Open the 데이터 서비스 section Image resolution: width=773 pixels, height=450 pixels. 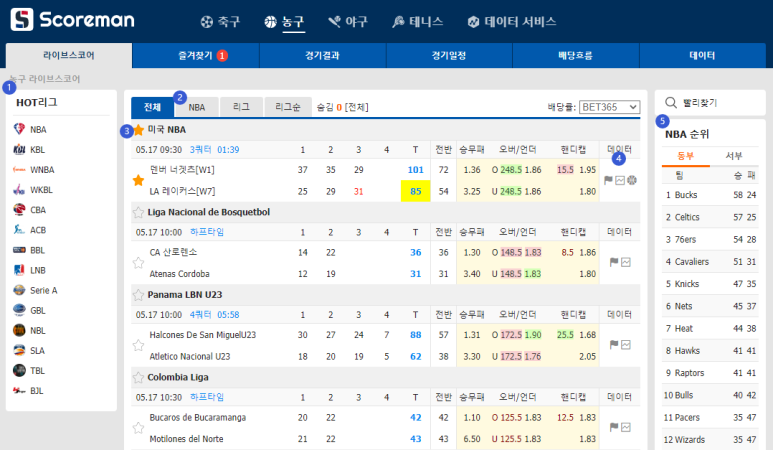tap(512, 22)
